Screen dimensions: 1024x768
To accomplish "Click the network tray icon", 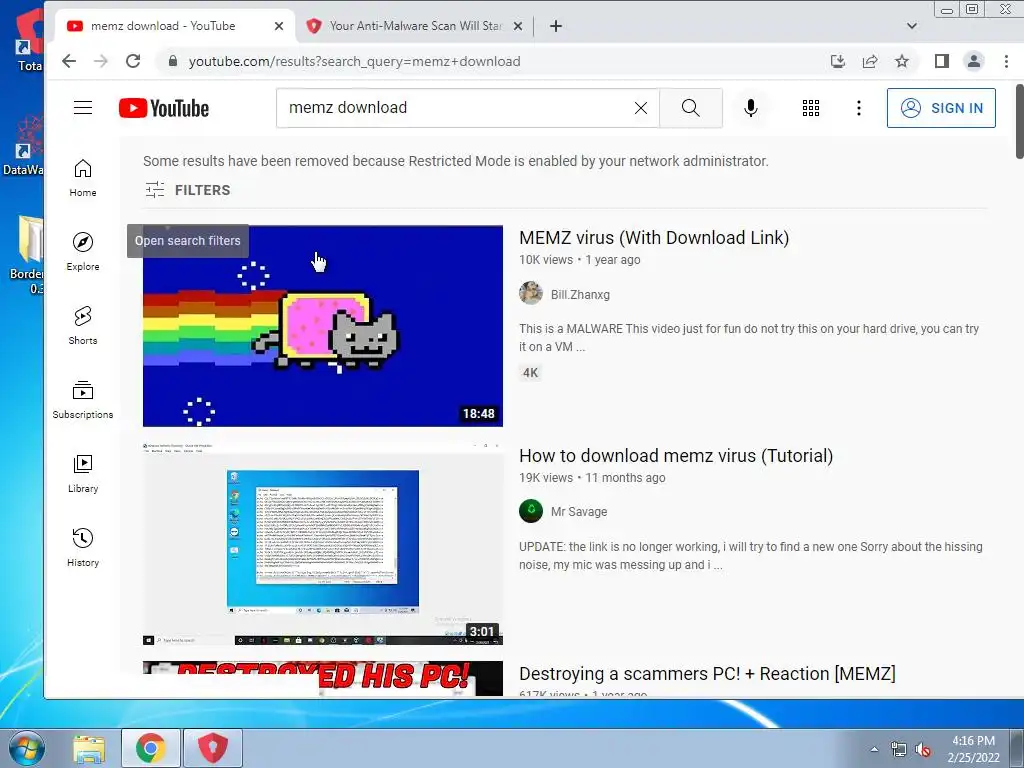I will click(x=899, y=749).
